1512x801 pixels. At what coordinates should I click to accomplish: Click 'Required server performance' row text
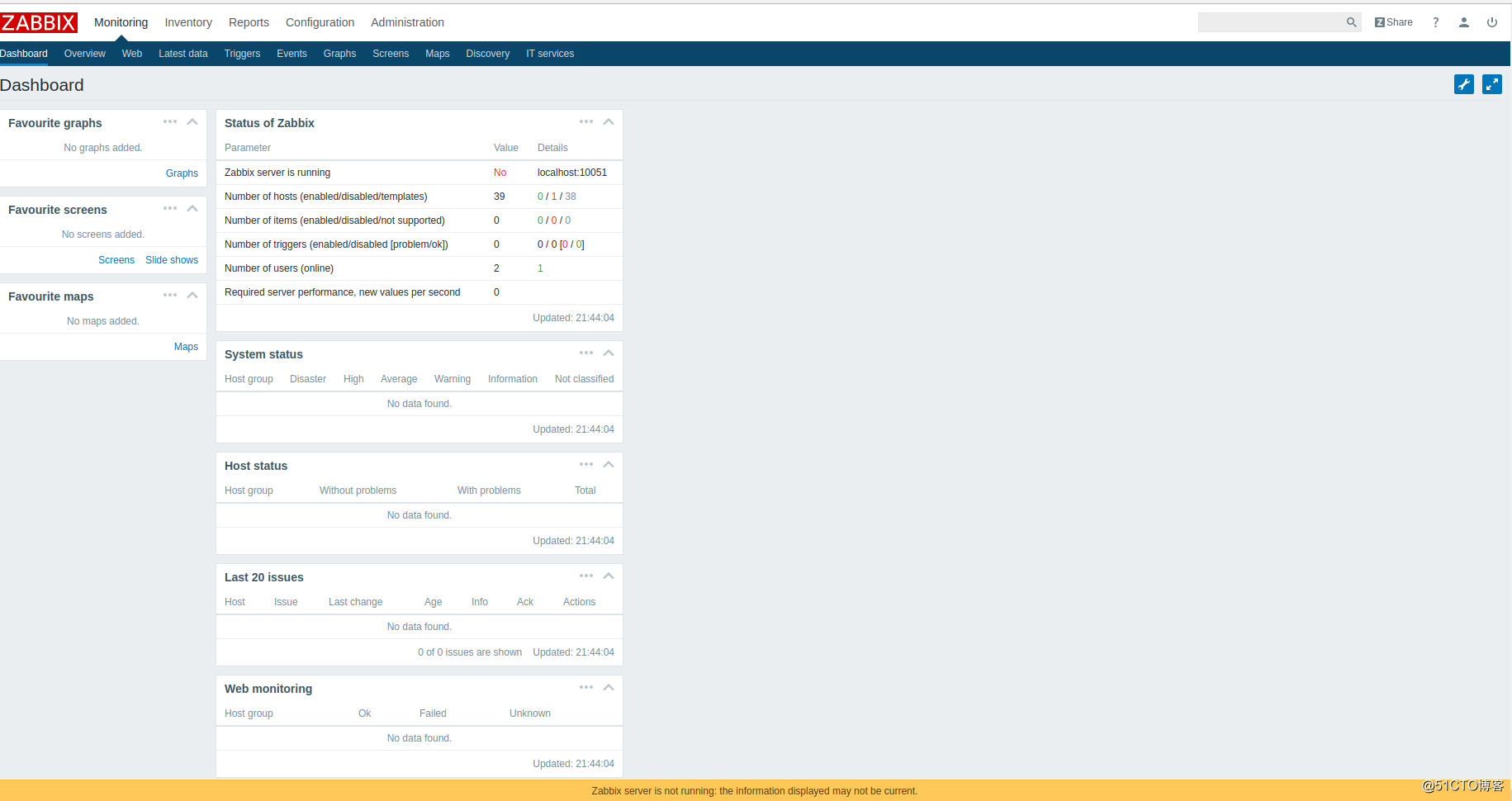point(343,292)
